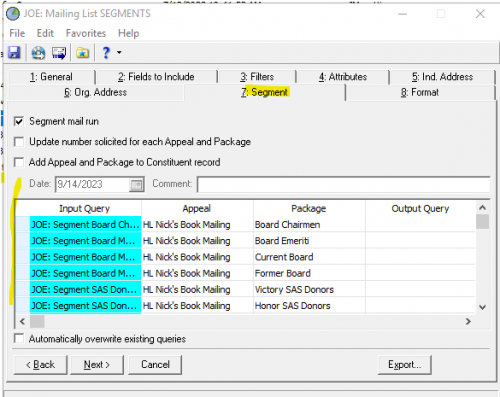The height and width of the screenshot is (397, 500).
Task: Open the Favorites star folder icon
Action: (x=82, y=53)
